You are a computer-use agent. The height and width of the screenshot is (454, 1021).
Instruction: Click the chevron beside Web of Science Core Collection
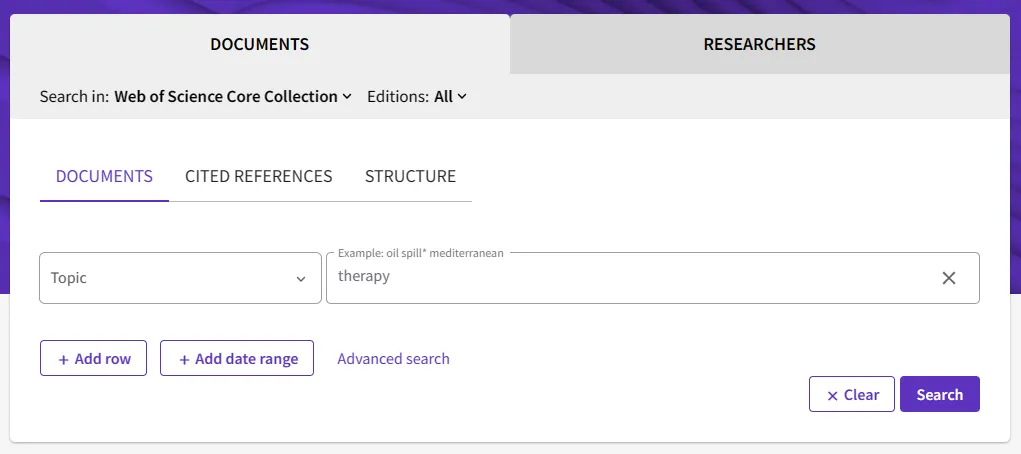tap(347, 96)
